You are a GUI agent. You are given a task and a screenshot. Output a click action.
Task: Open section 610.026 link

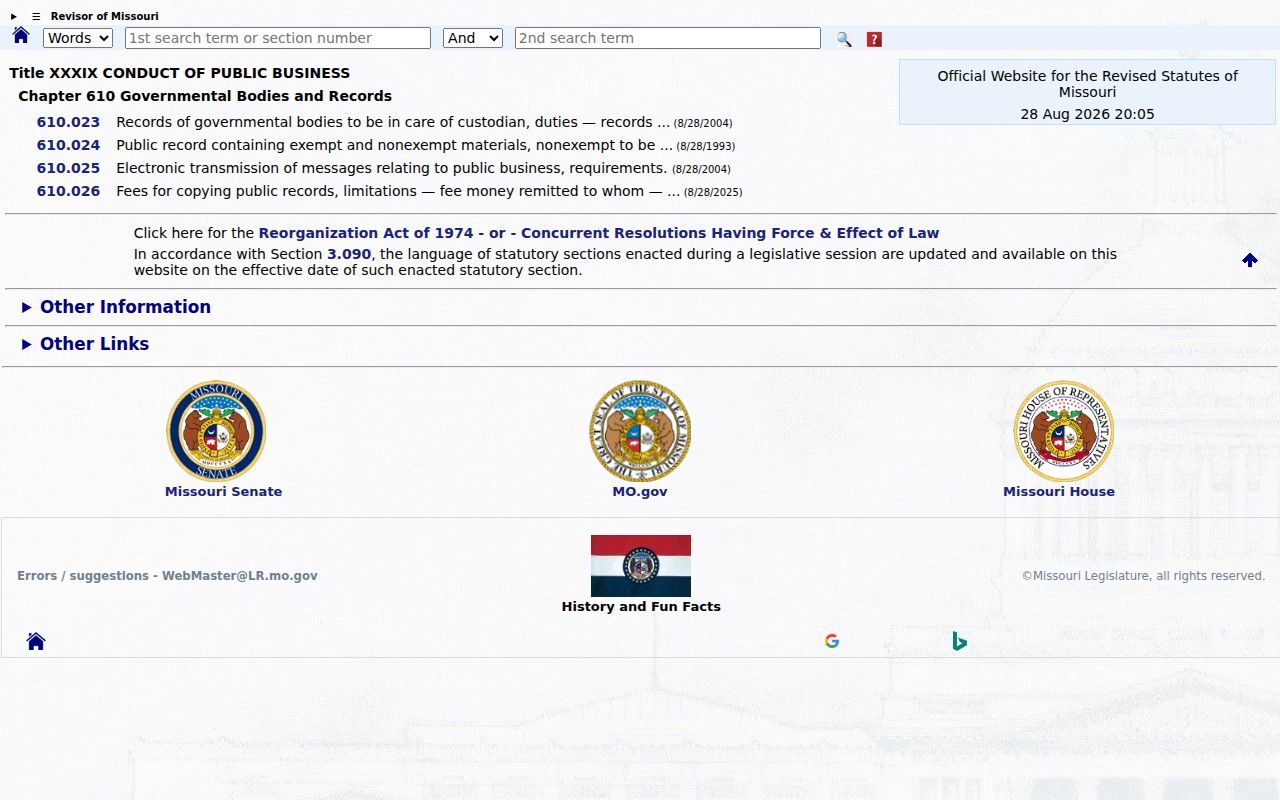(68, 191)
